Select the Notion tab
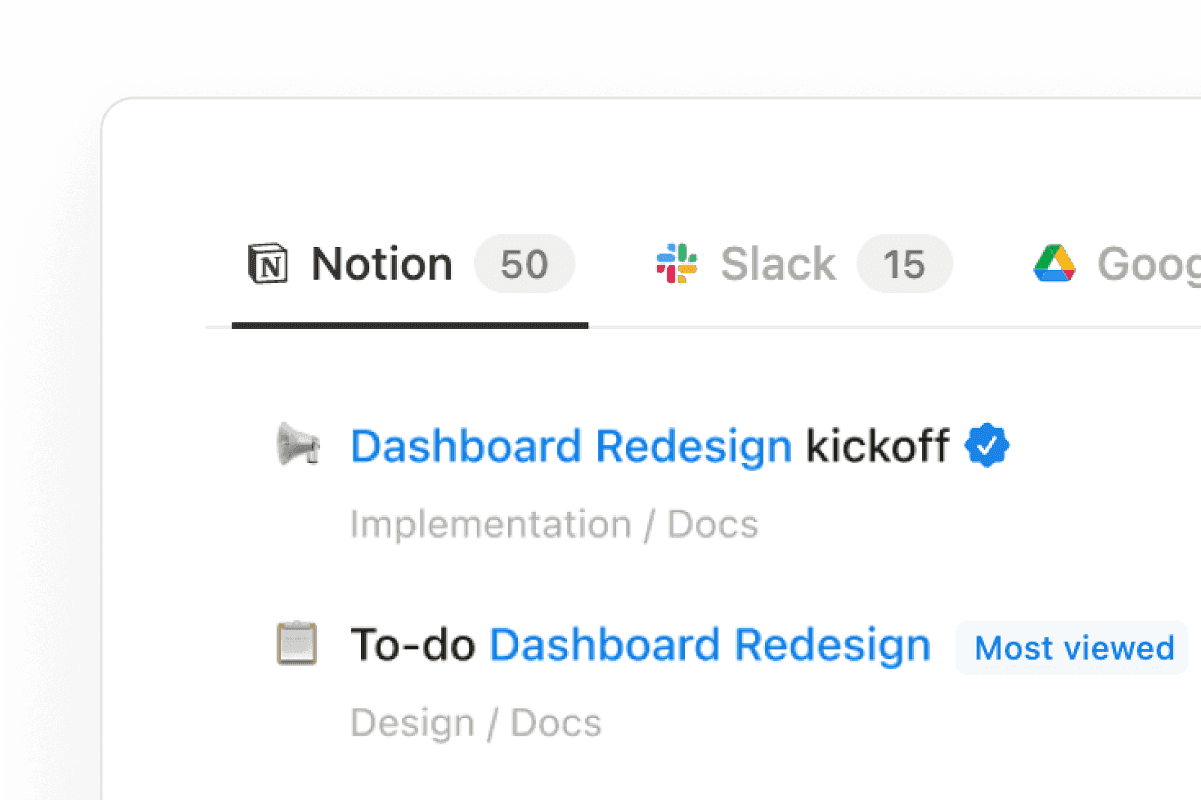 click(x=380, y=263)
